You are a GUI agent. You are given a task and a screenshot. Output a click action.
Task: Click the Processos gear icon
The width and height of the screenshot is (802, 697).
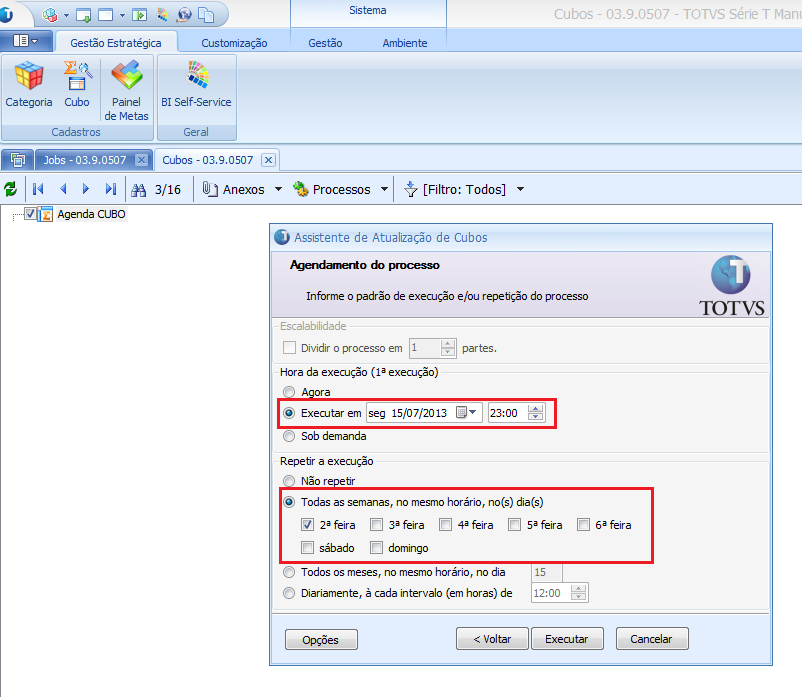point(300,189)
